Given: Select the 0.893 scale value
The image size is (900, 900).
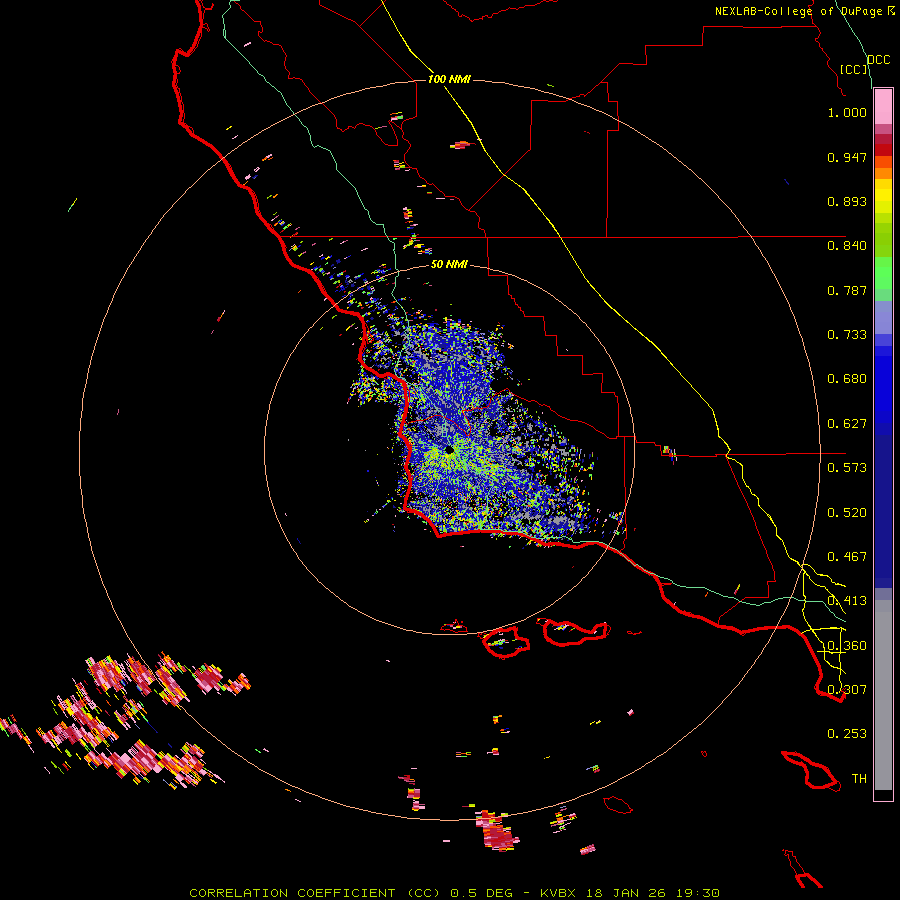Looking at the screenshot, I should [x=847, y=201].
